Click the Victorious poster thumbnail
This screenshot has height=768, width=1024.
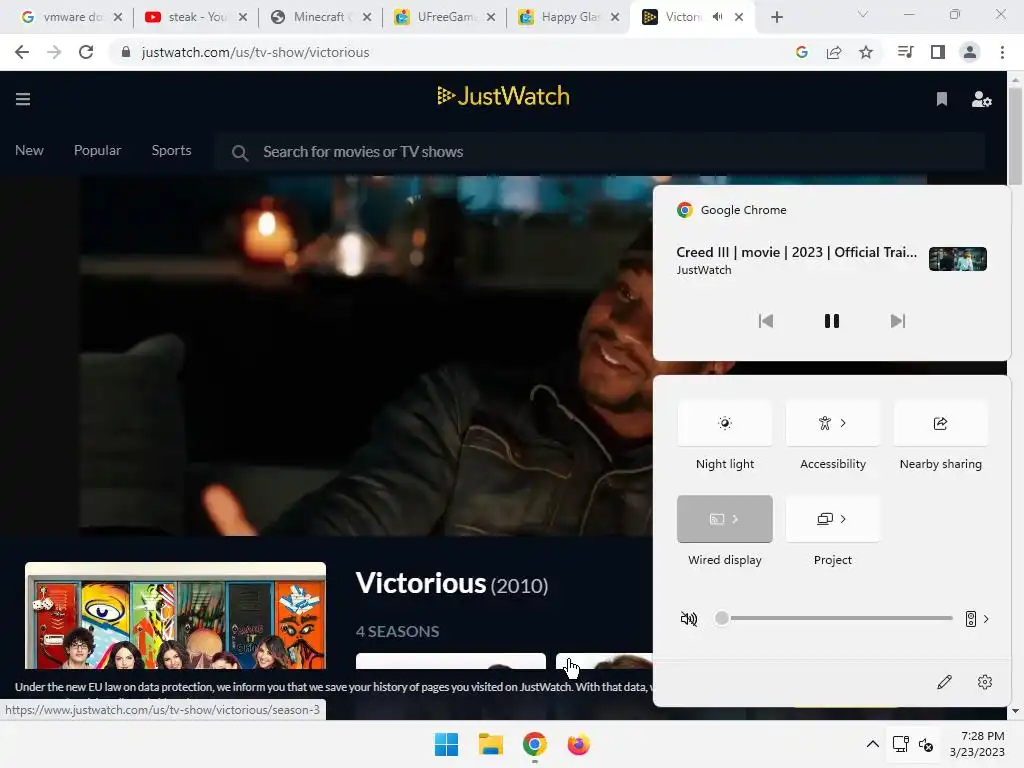click(175, 616)
